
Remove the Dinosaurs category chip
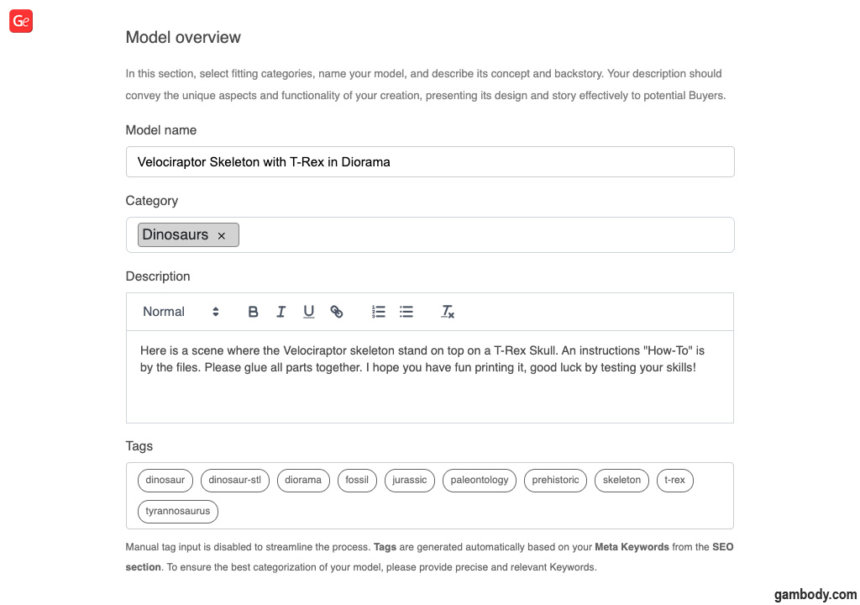point(222,234)
